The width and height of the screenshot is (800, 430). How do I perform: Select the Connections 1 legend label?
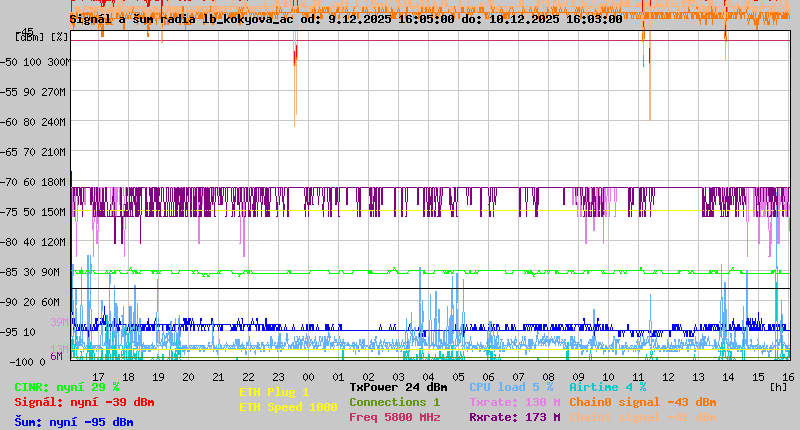tap(394, 402)
